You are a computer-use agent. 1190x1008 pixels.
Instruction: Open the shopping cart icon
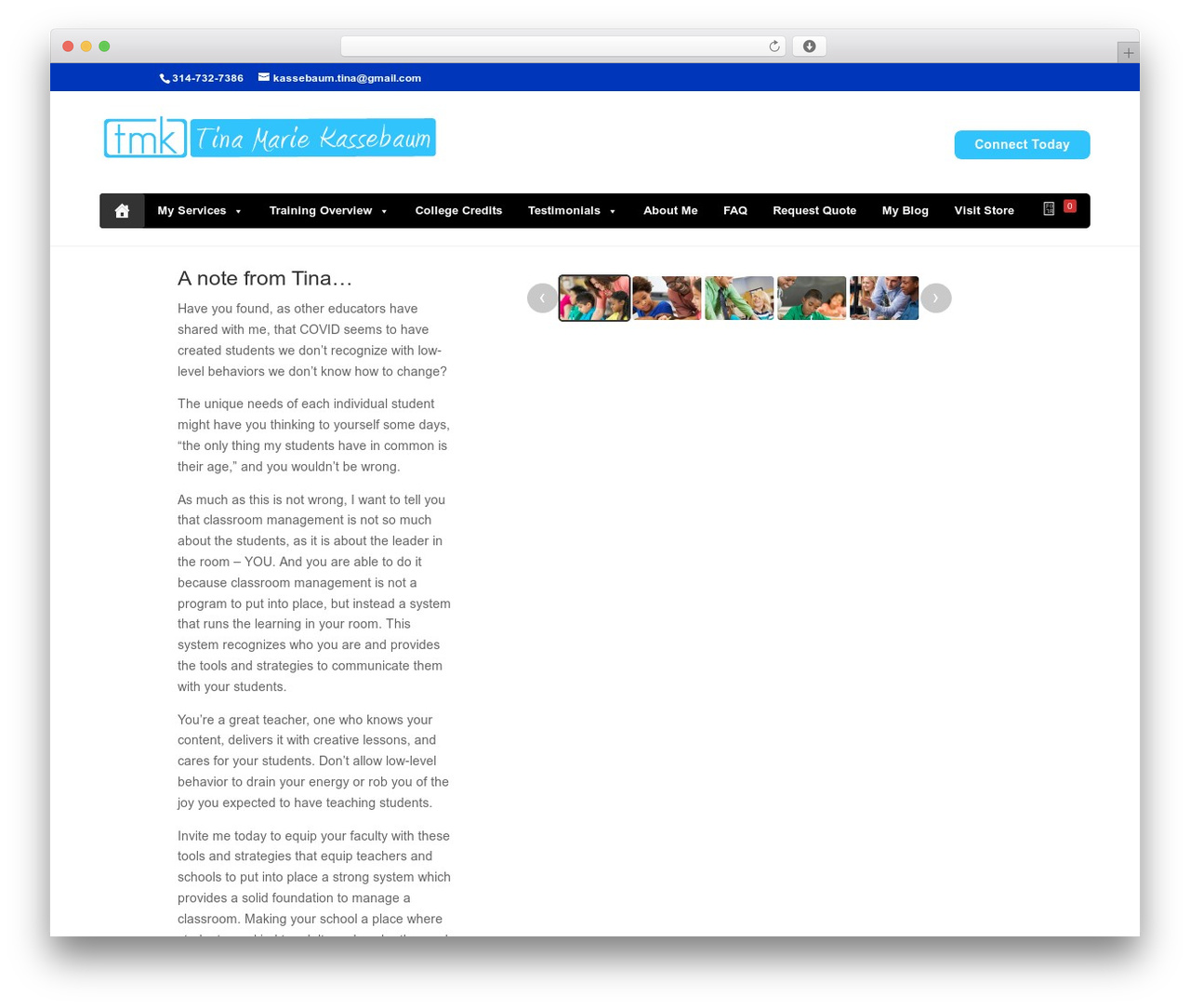pos(1049,209)
